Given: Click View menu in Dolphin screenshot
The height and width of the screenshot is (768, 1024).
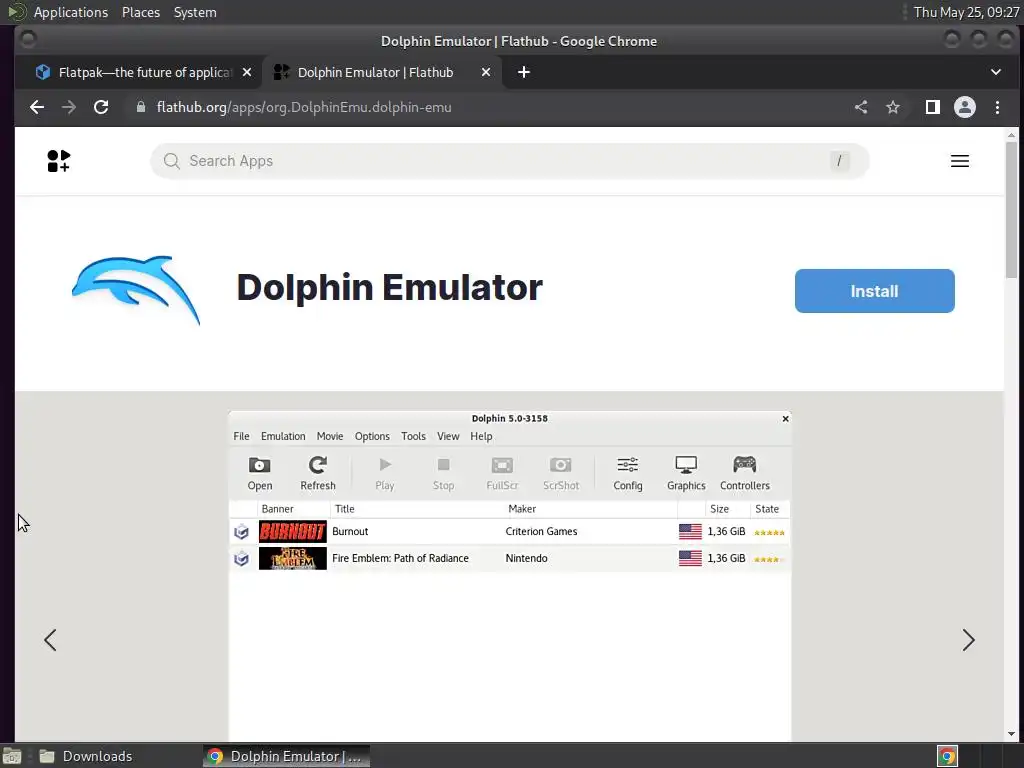Looking at the screenshot, I should 448,436.
